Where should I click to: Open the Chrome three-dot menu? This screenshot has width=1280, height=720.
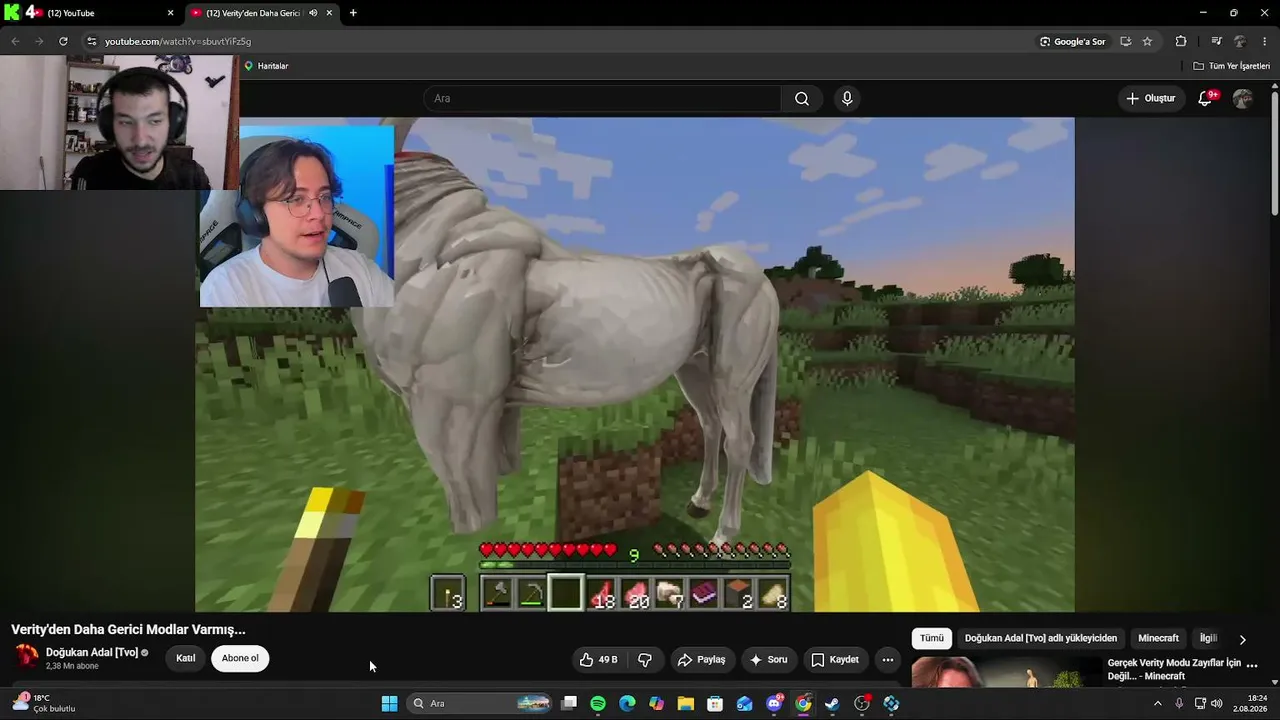(1265, 41)
